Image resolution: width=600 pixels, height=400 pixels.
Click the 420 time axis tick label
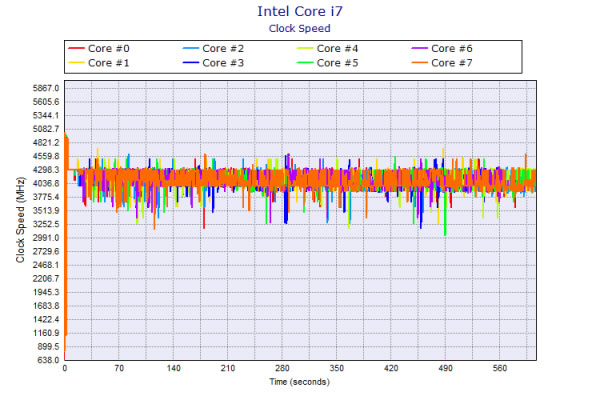[391, 369]
